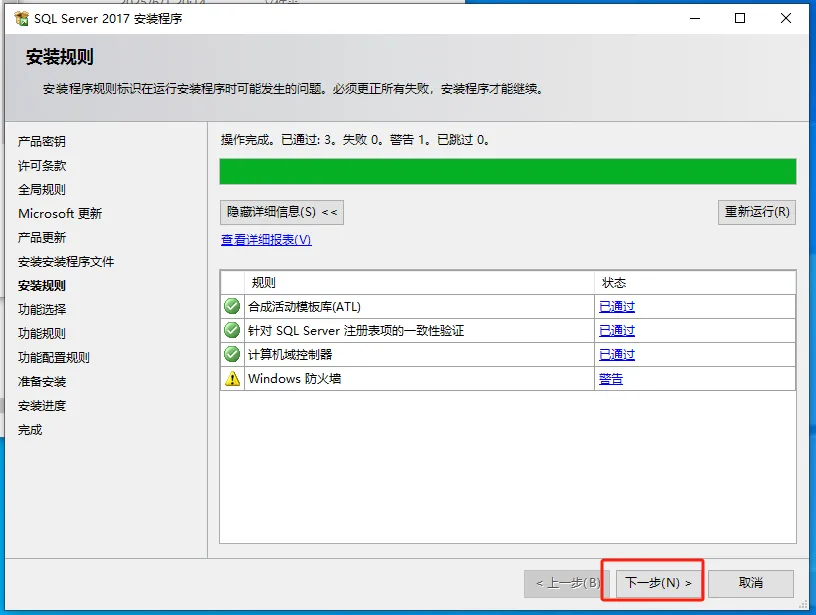
Task: Click the 取消 button
Action: 751,583
